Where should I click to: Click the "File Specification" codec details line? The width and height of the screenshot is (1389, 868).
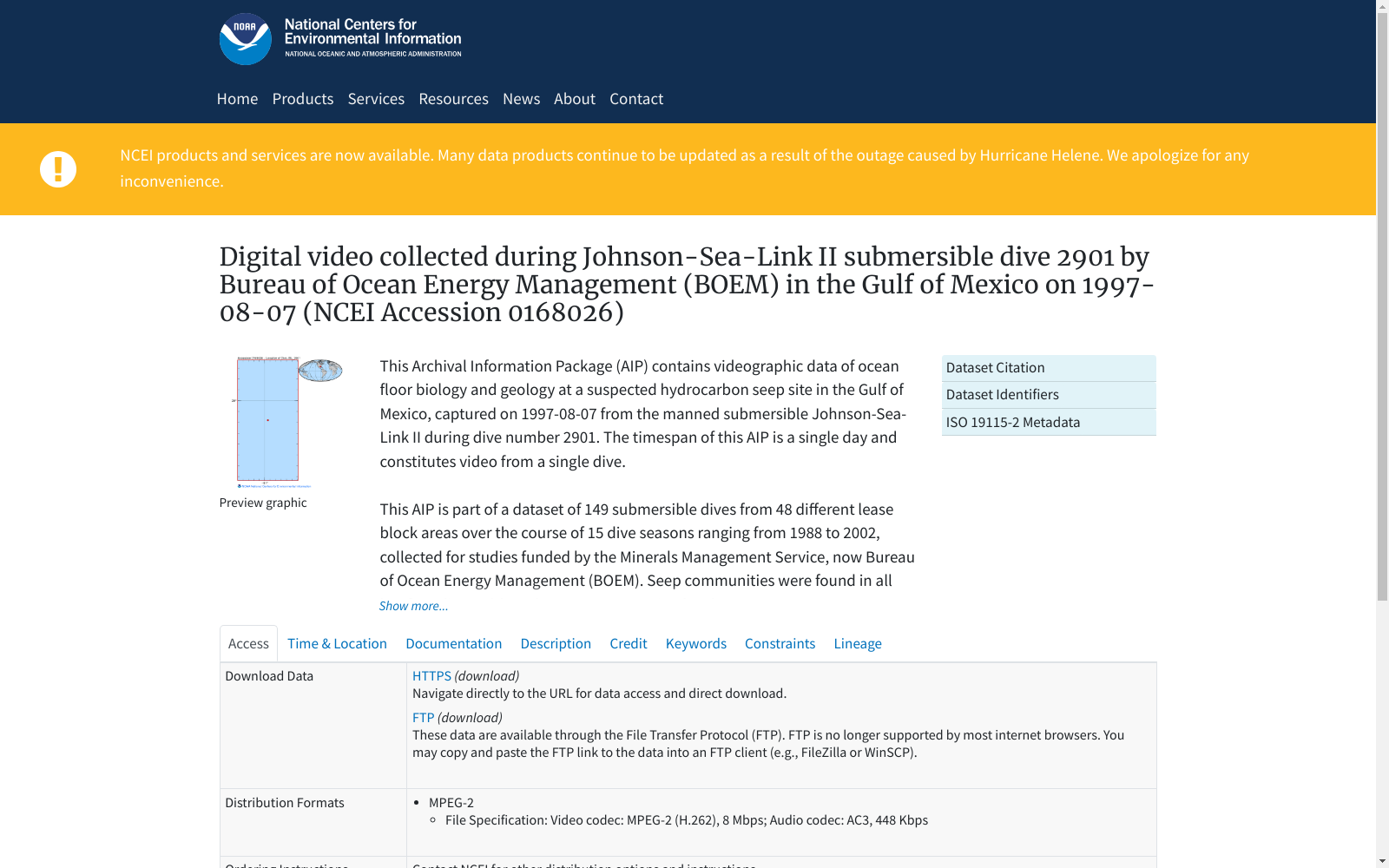tap(687, 820)
